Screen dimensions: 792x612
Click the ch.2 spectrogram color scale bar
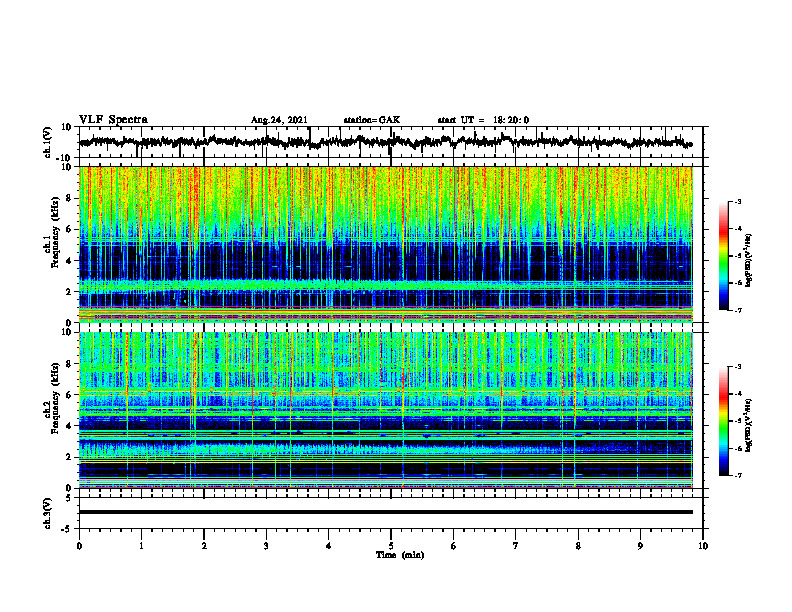coord(723,421)
